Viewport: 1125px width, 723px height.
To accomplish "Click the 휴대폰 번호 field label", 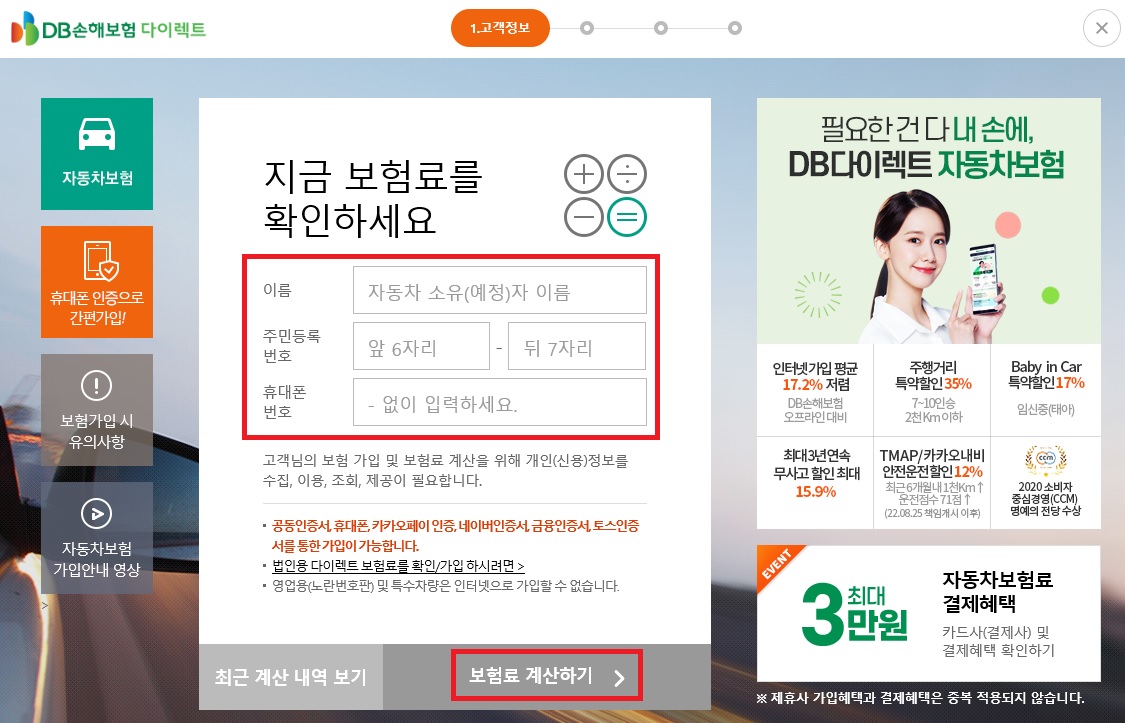I will coord(284,402).
